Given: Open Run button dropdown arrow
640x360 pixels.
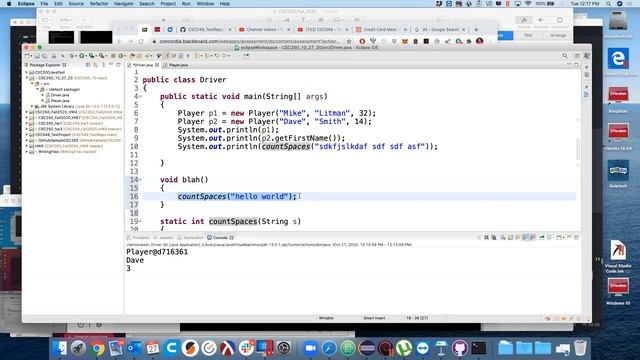Looking at the screenshot, I should pos(86,56).
